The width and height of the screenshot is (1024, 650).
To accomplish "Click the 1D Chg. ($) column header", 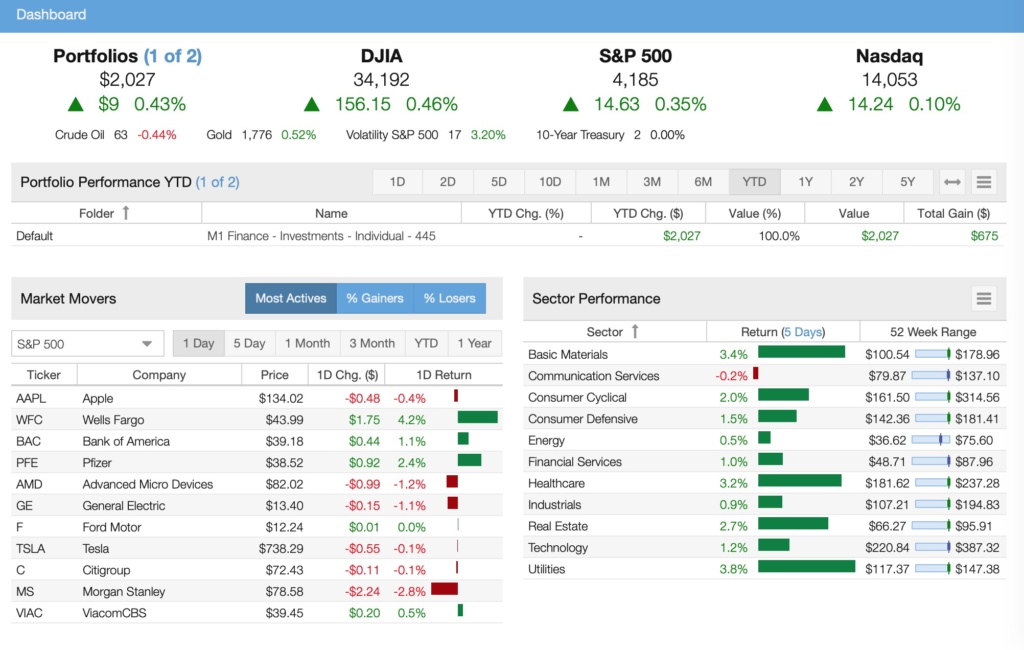I will (347, 375).
